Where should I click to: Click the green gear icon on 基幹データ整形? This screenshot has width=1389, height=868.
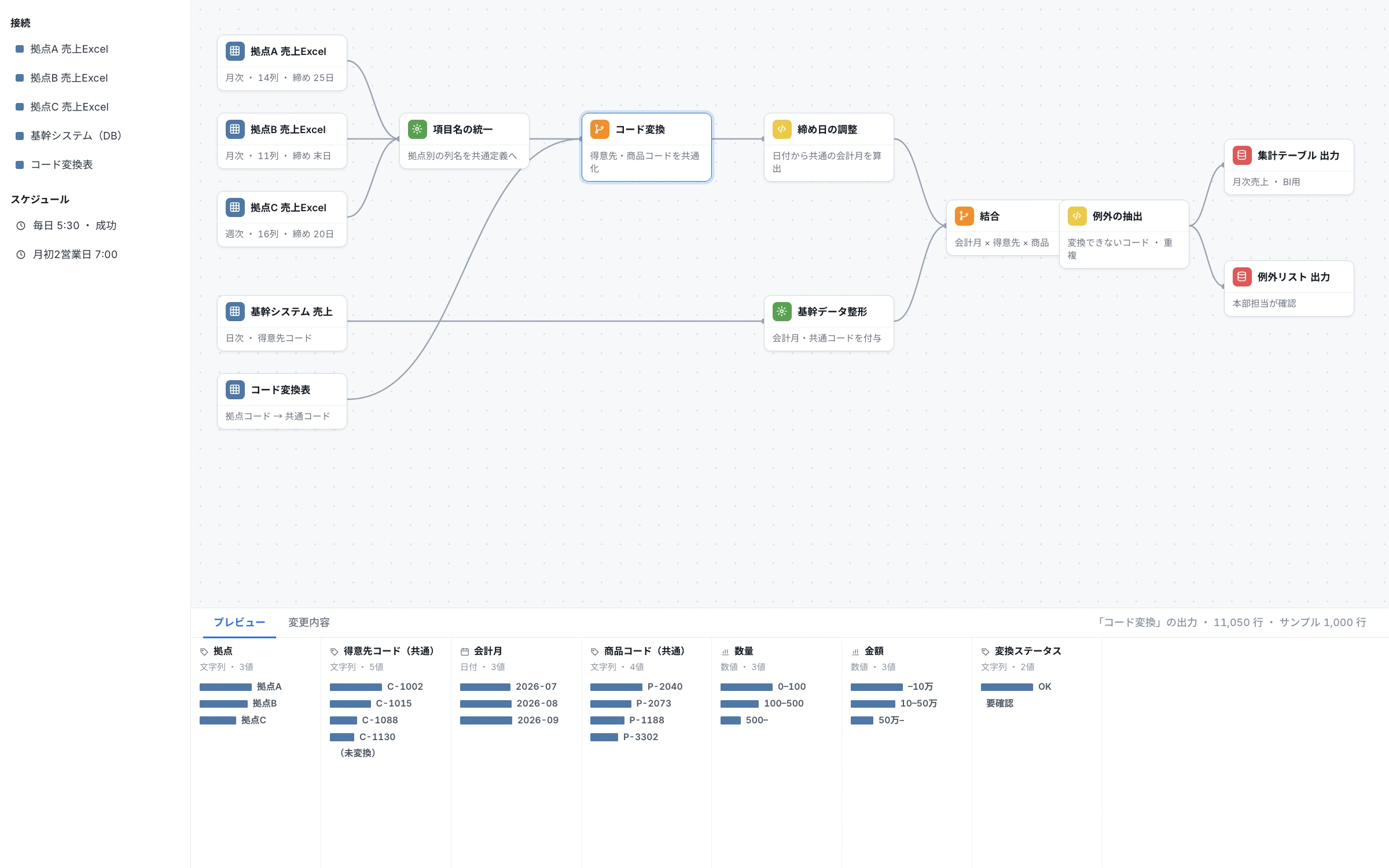coord(781,311)
